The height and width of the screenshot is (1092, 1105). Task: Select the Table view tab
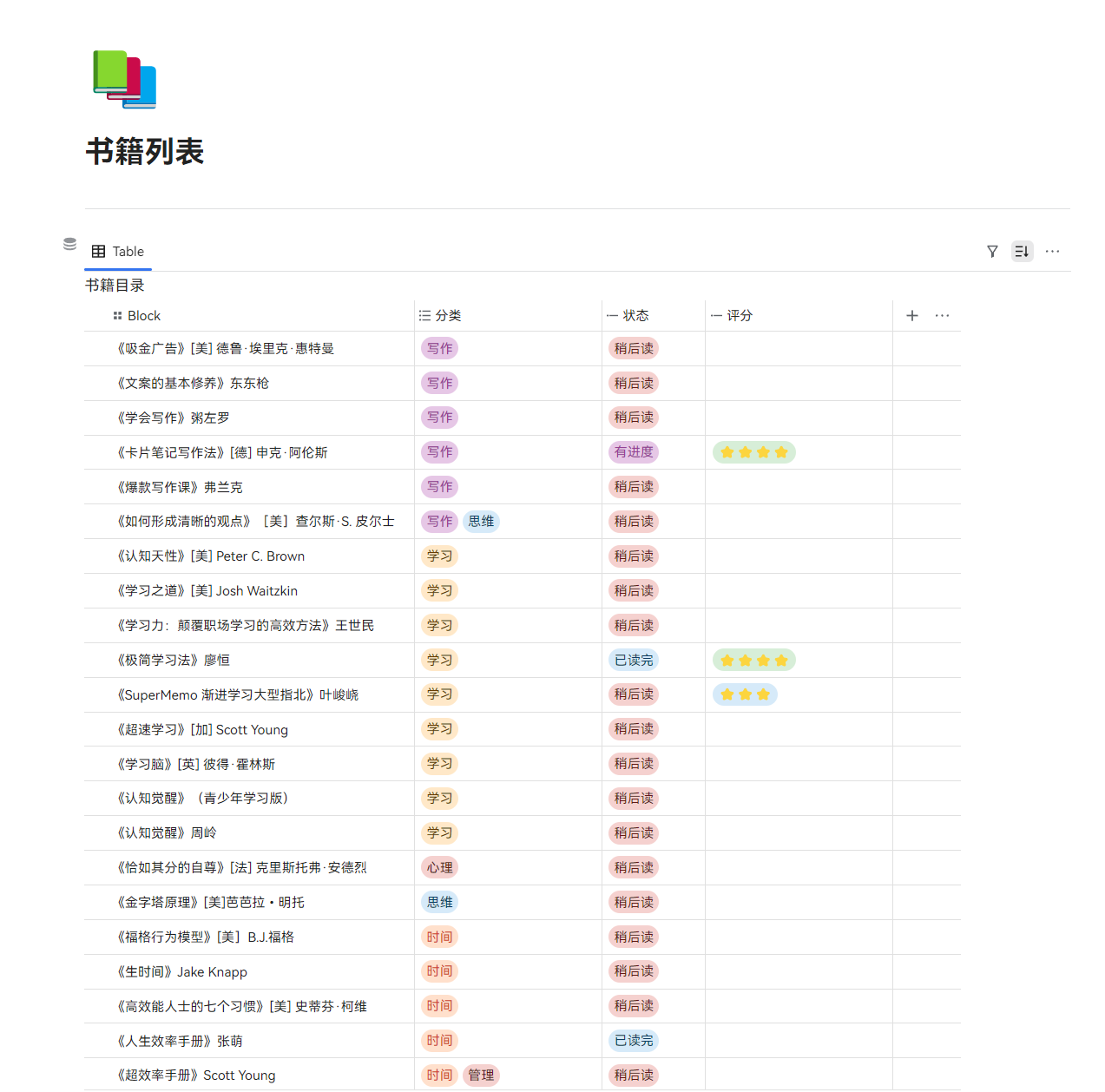[x=118, y=252]
